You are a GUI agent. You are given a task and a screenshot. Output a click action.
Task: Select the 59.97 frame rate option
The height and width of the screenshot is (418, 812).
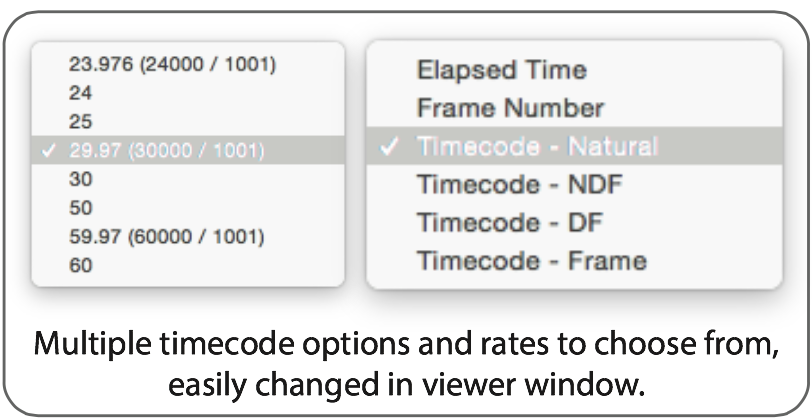pyautogui.click(x=166, y=238)
